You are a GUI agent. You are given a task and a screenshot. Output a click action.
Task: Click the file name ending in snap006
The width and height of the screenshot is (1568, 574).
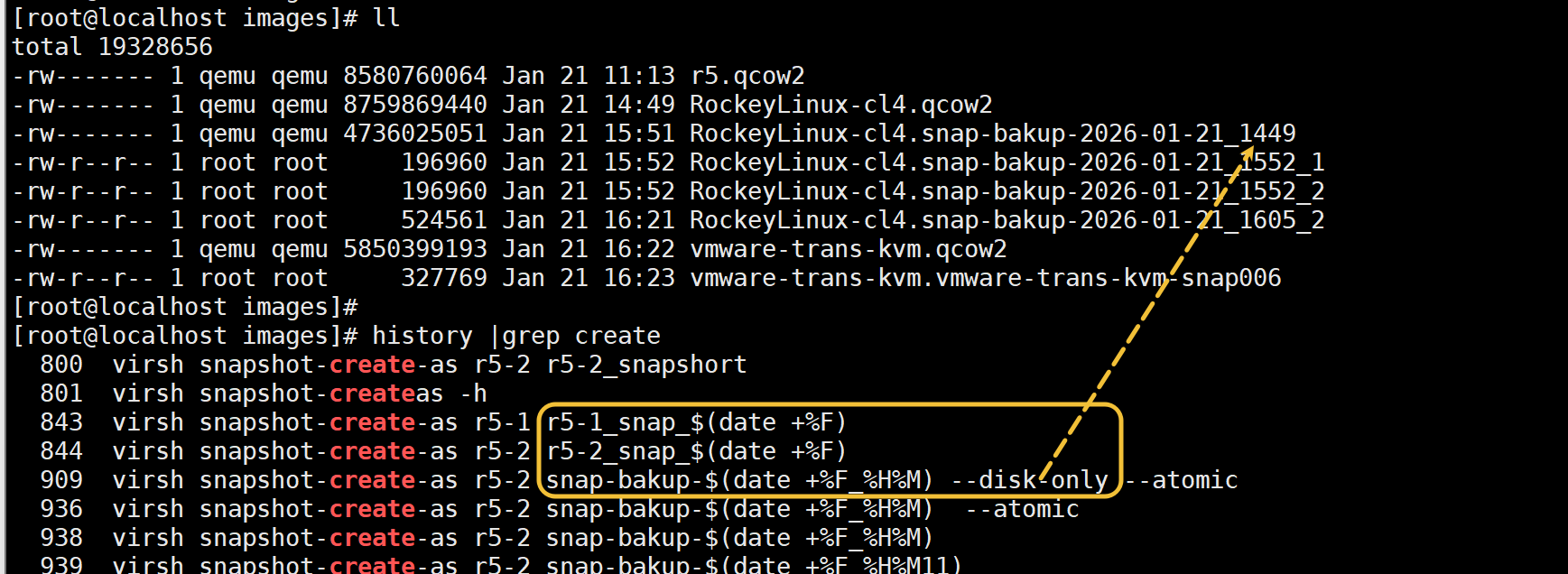point(985,278)
